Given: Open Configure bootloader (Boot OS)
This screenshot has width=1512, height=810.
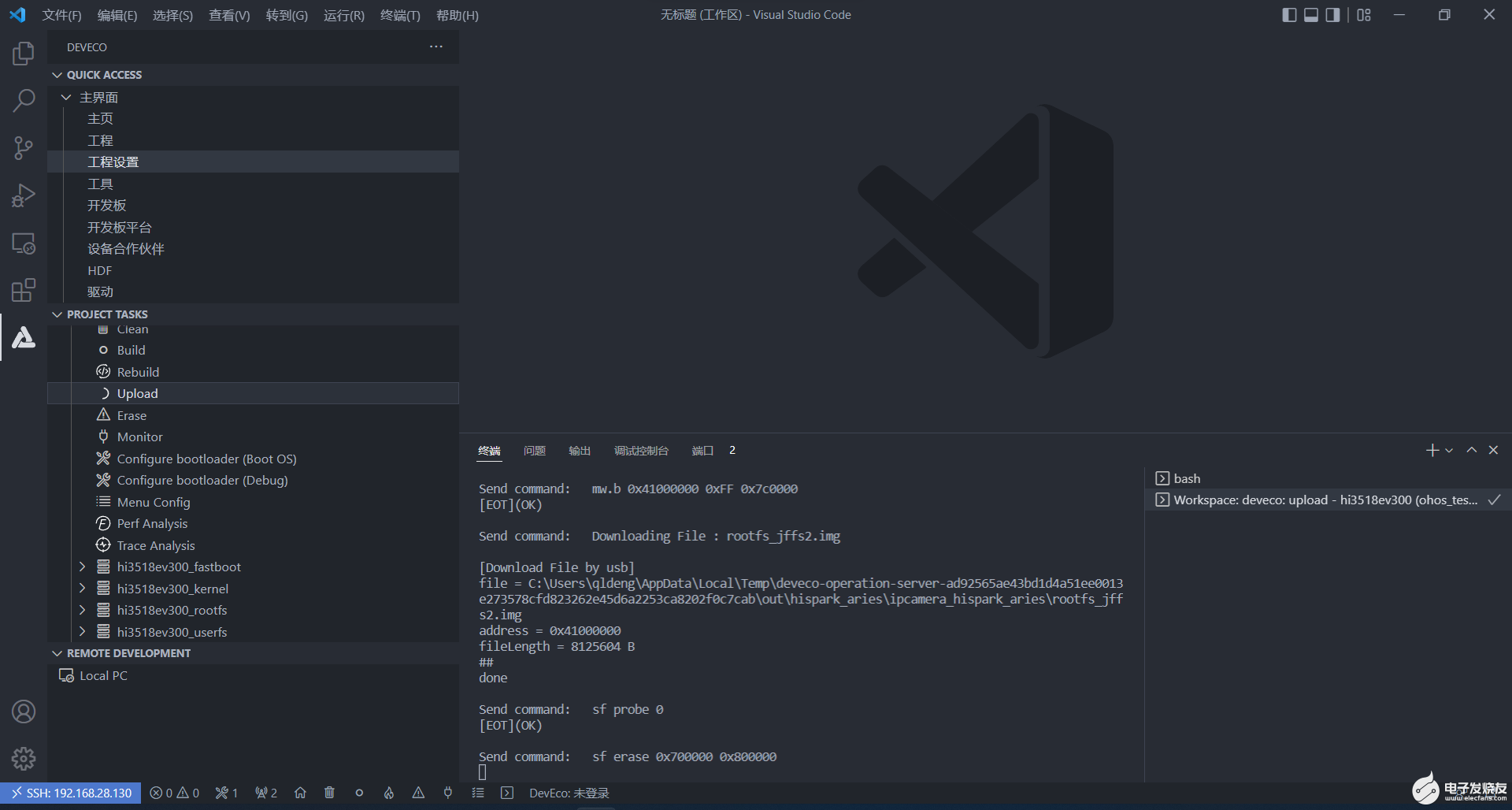Looking at the screenshot, I should [253, 459].
